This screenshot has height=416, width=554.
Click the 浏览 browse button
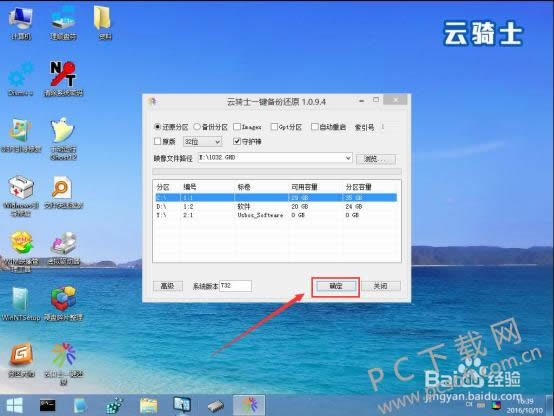[376, 159]
